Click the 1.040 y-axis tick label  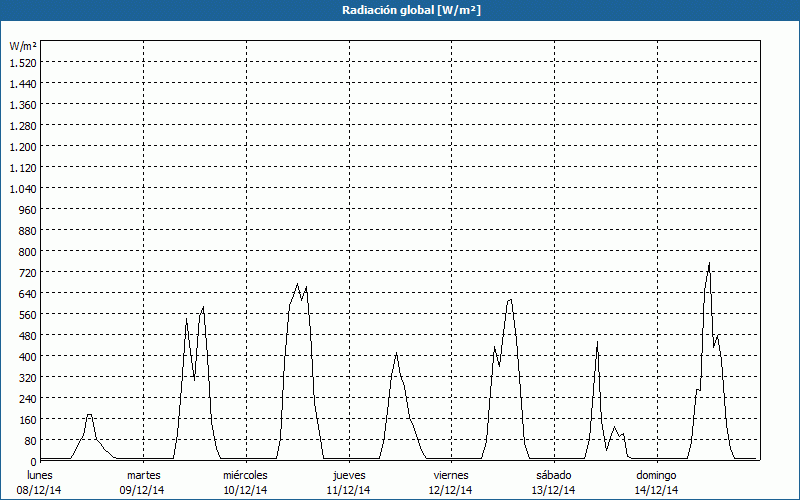23,188
